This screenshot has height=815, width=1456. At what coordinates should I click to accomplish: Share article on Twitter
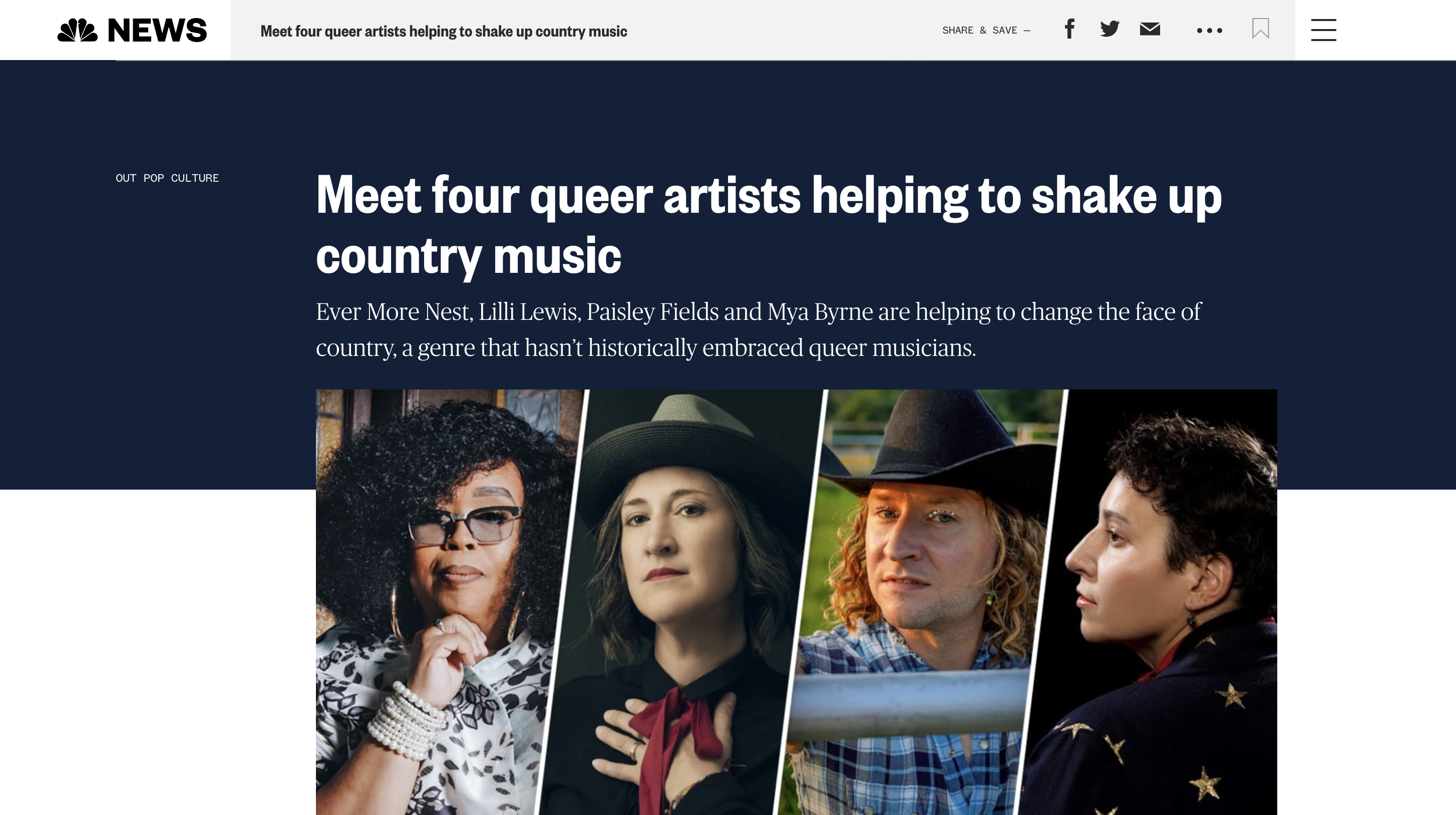(x=1110, y=29)
